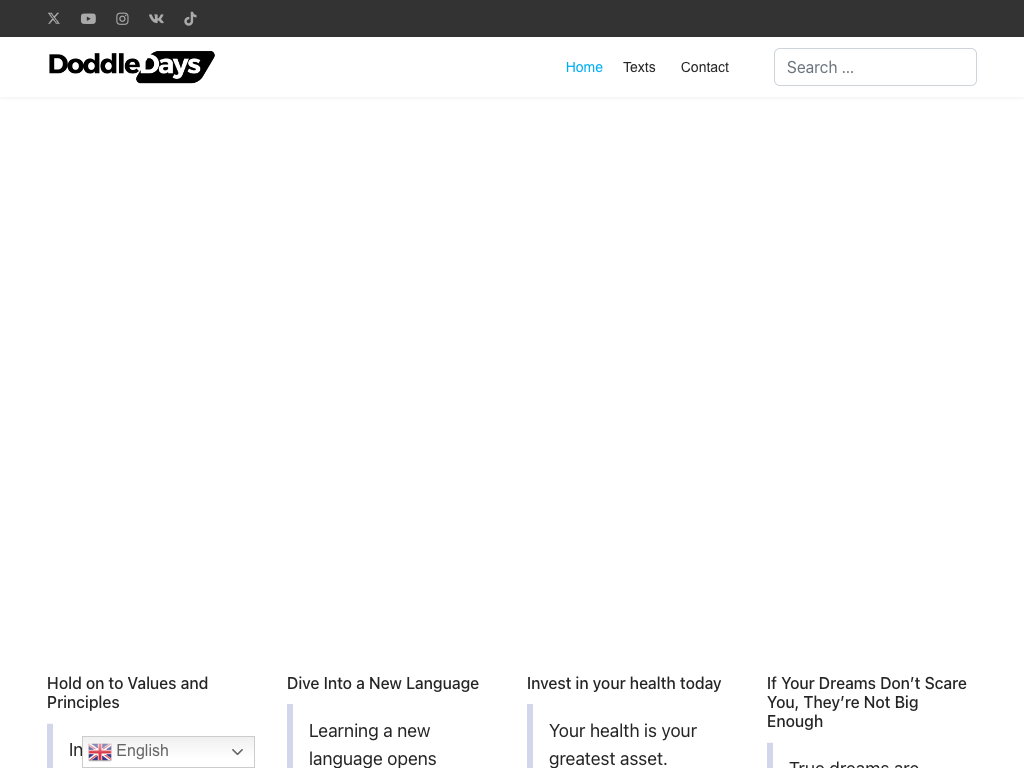The image size is (1024, 768).
Task: Open 'Dive Into a New Language' article
Action: click(383, 683)
